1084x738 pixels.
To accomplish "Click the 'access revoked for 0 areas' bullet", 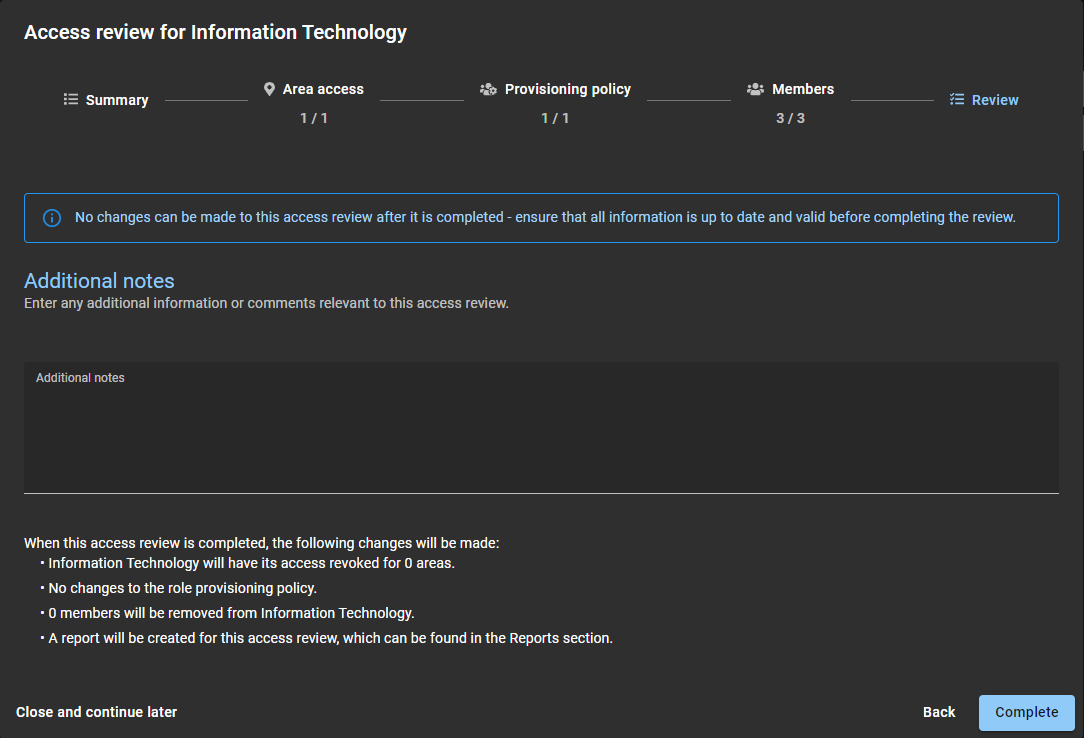I will point(252,563).
